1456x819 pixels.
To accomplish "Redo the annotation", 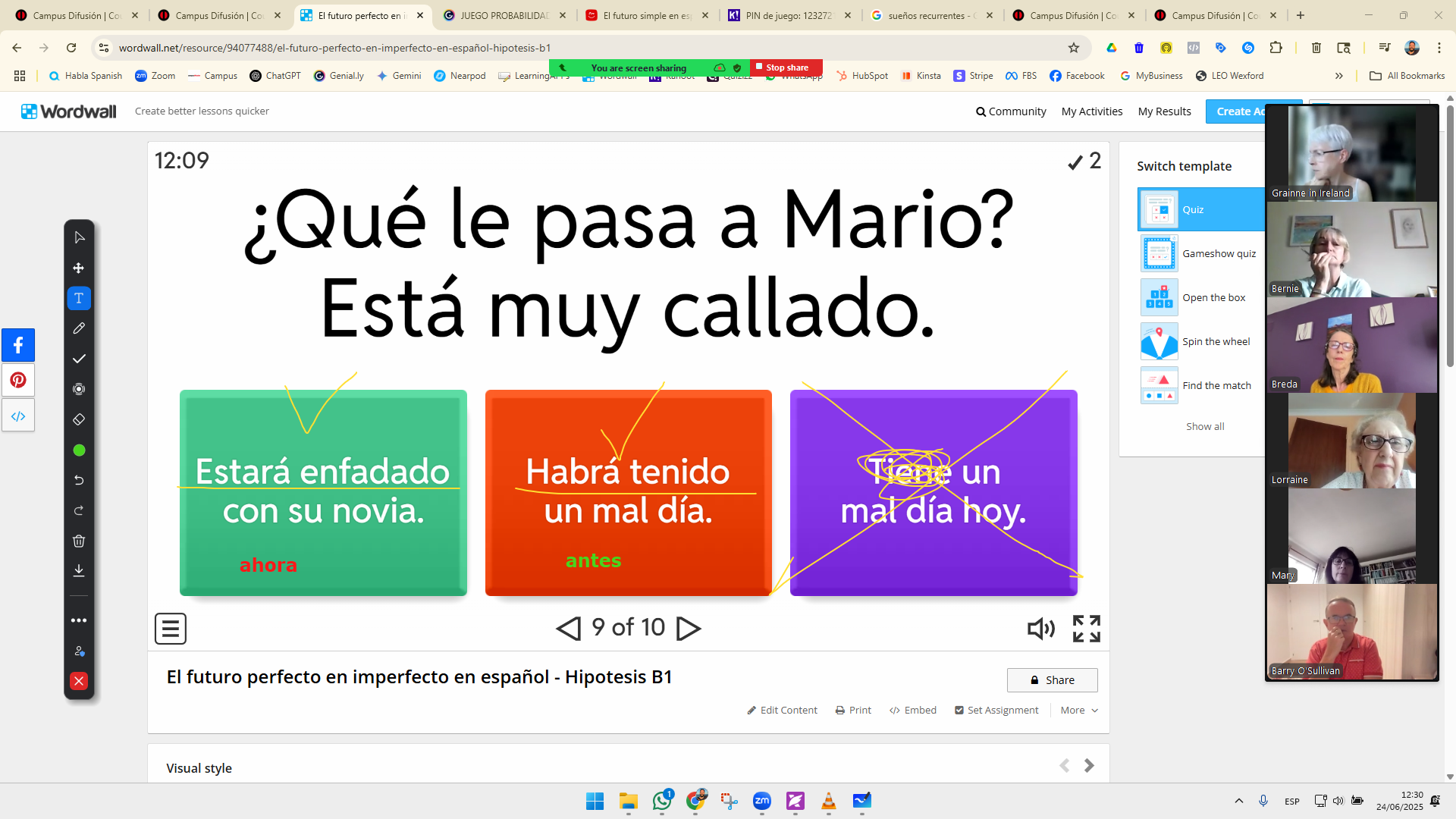I will click(79, 510).
